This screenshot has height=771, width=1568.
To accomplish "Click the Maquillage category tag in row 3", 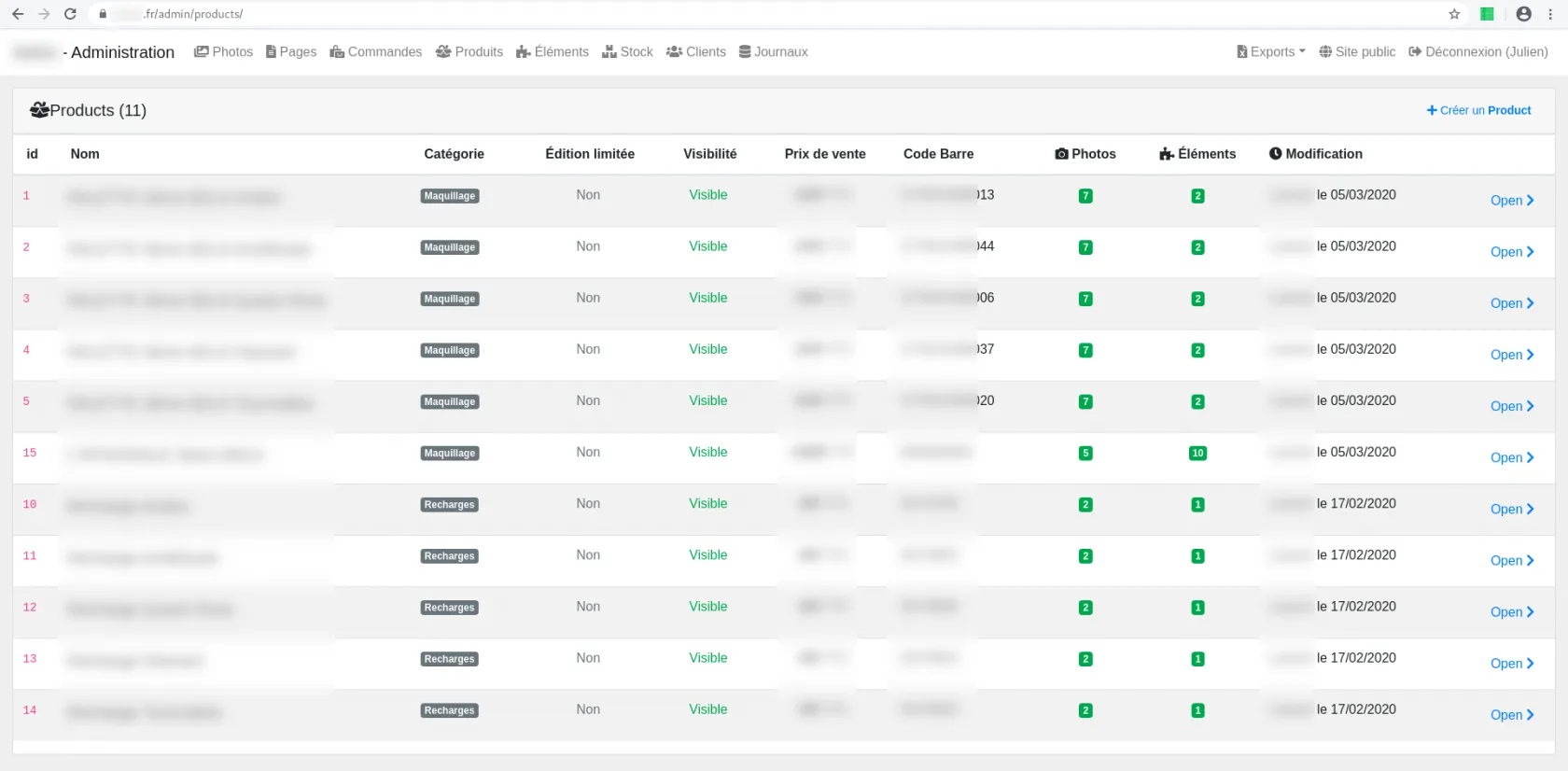I will (450, 300).
